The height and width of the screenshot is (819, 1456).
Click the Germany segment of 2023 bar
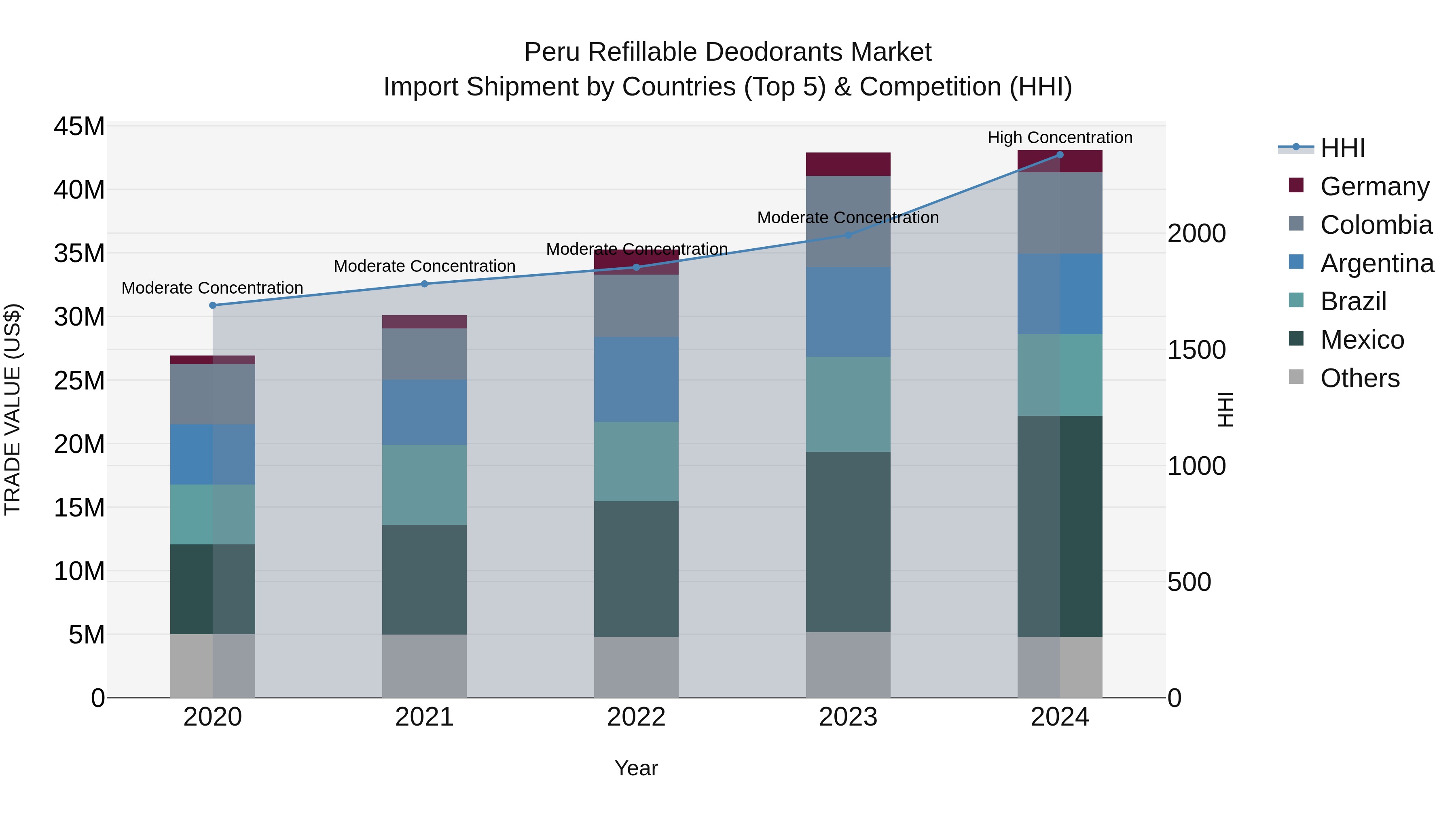[848, 164]
